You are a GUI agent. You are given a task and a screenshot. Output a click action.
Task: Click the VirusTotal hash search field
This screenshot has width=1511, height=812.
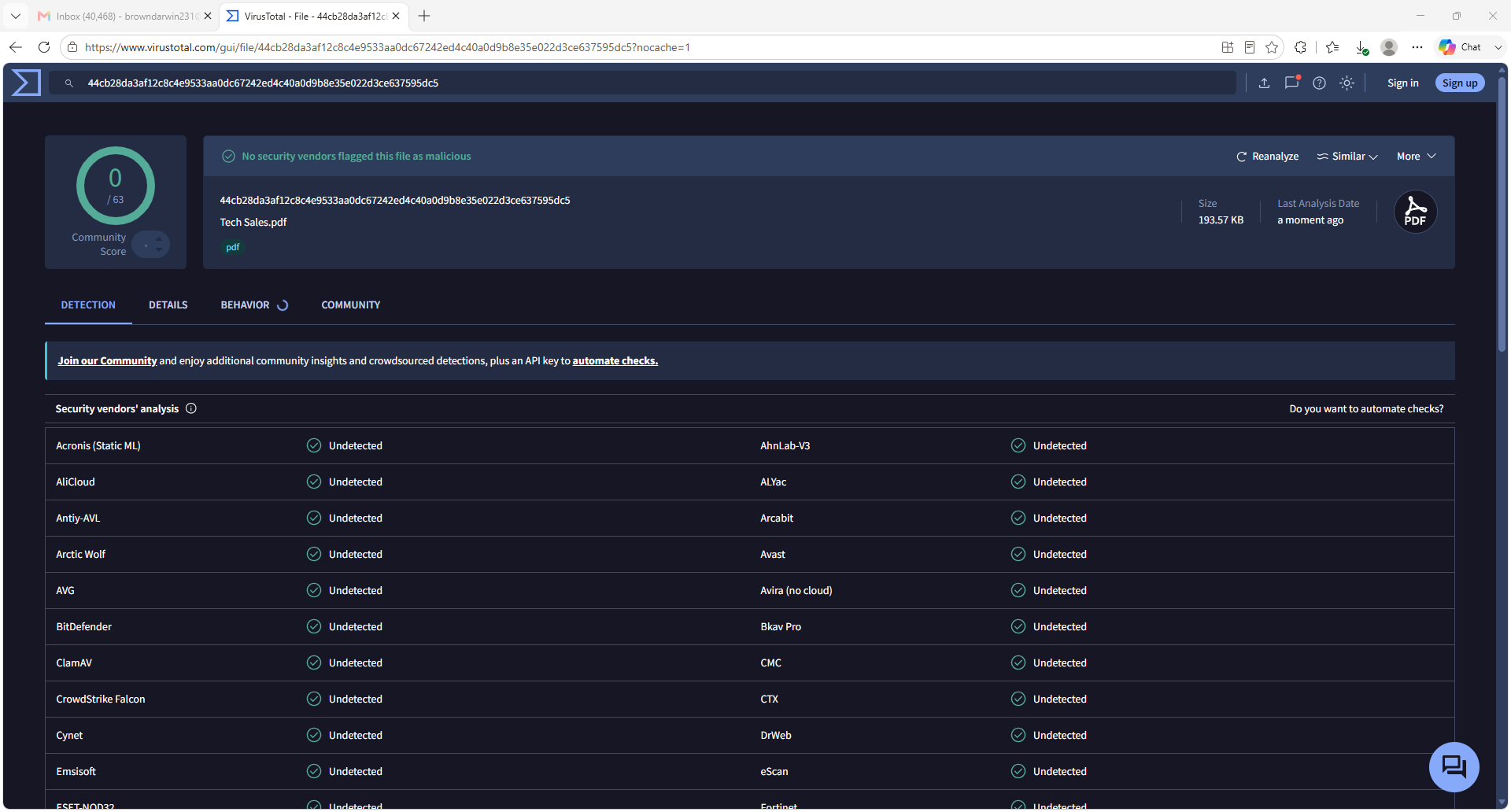[642, 83]
